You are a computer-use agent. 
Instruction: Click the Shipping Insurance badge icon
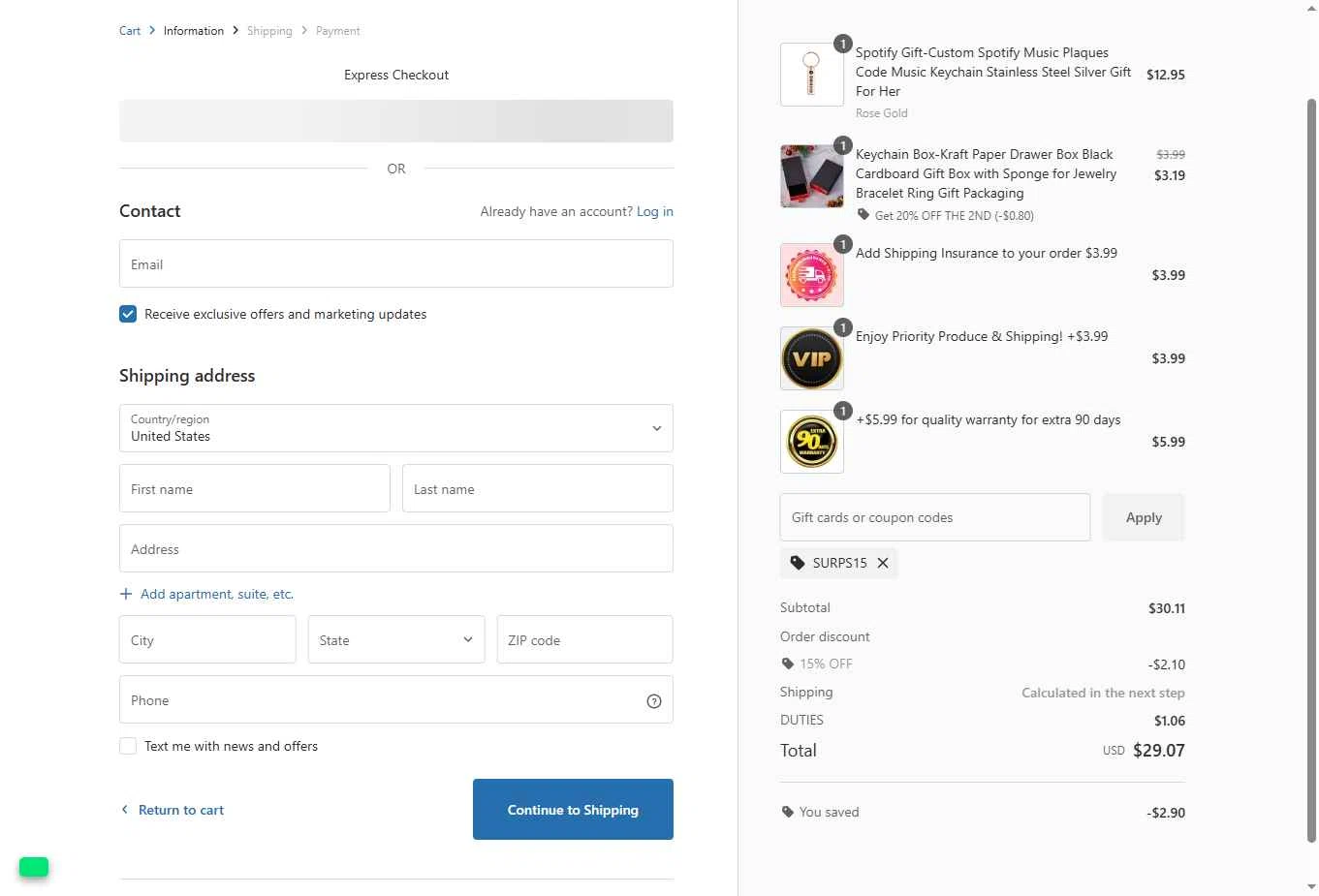(811, 275)
